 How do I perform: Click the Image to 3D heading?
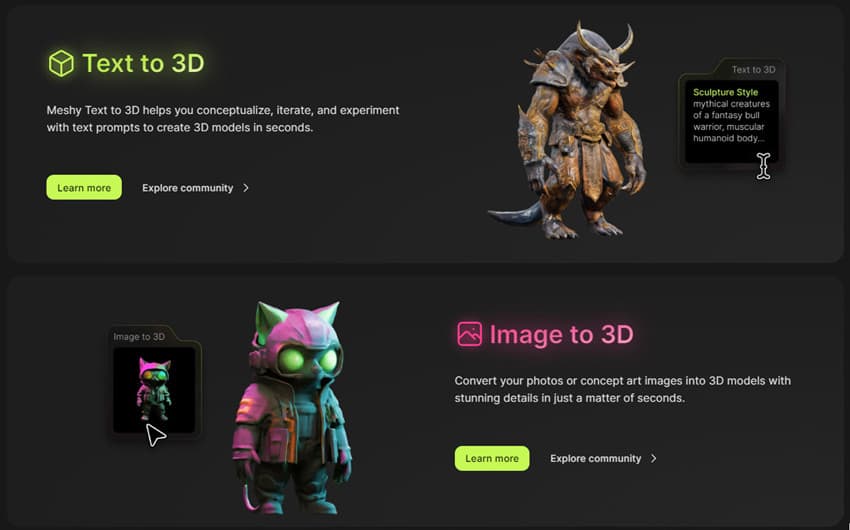point(561,334)
